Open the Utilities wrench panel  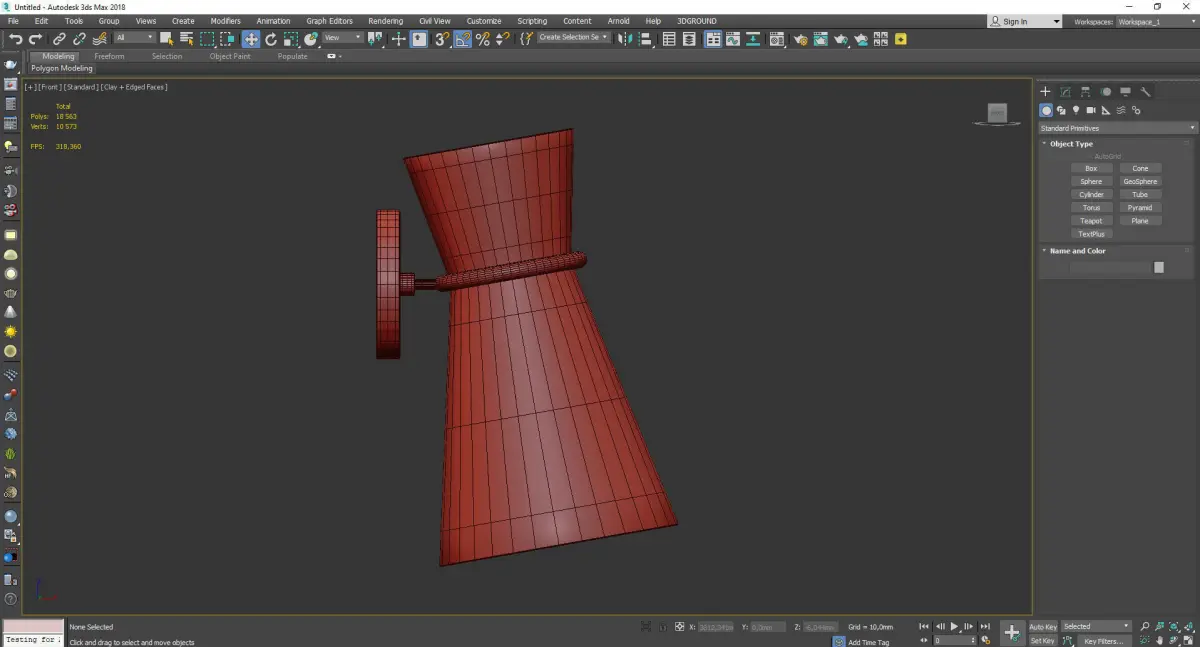pyautogui.click(x=1146, y=92)
